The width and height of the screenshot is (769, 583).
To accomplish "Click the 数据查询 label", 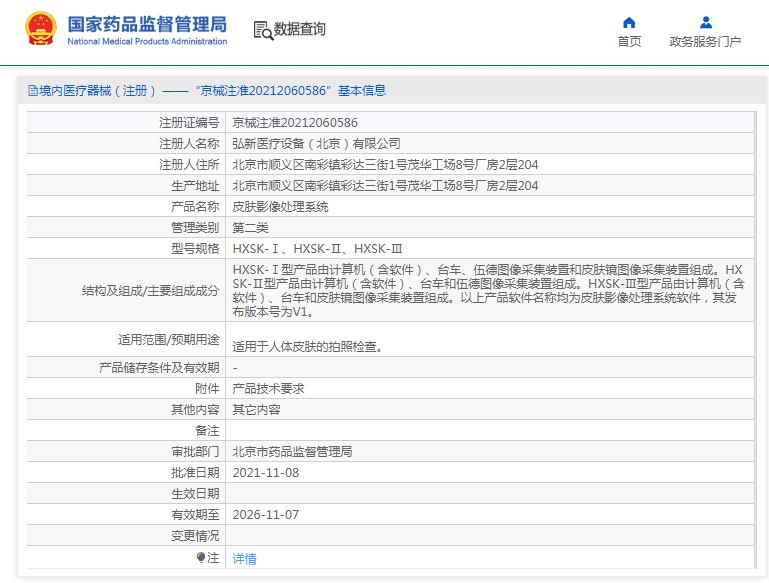I will tap(300, 29).
